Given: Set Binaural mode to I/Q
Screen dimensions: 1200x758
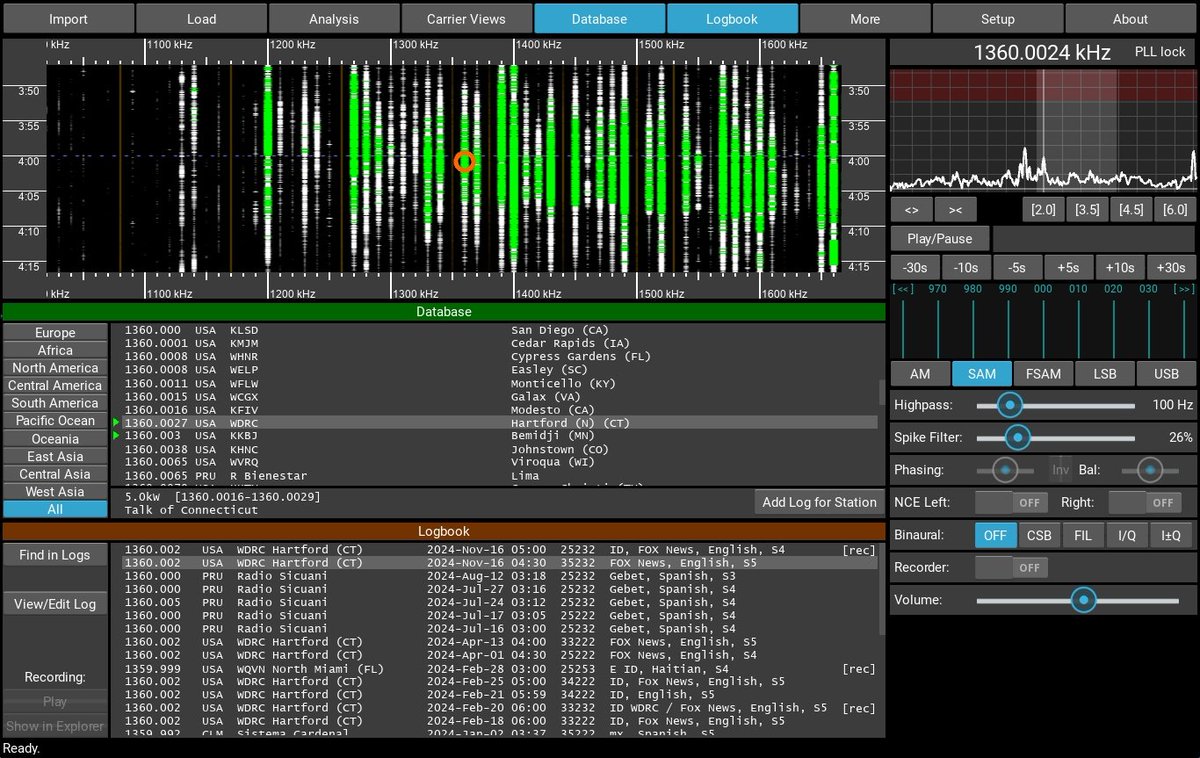Looking at the screenshot, I should [1127, 535].
